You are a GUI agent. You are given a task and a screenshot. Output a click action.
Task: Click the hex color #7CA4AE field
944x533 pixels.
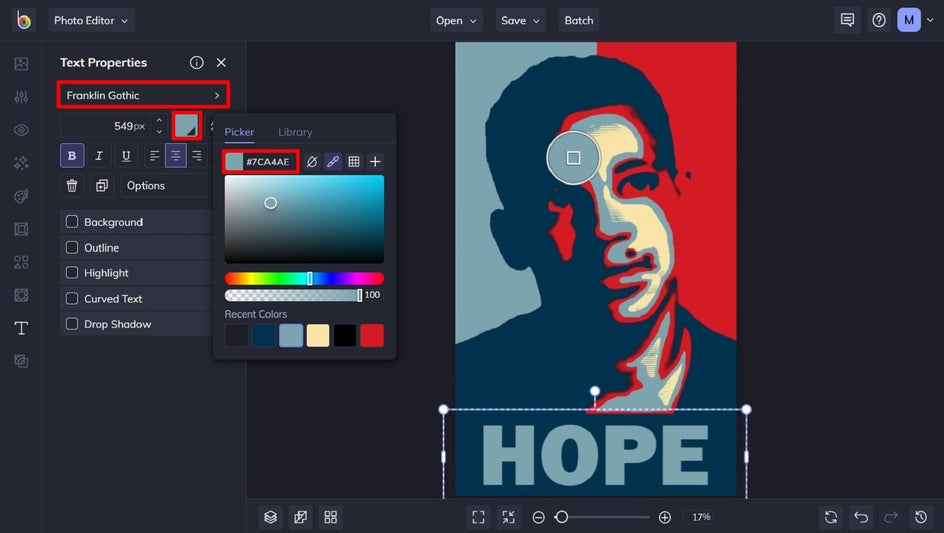[x=261, y=161]
